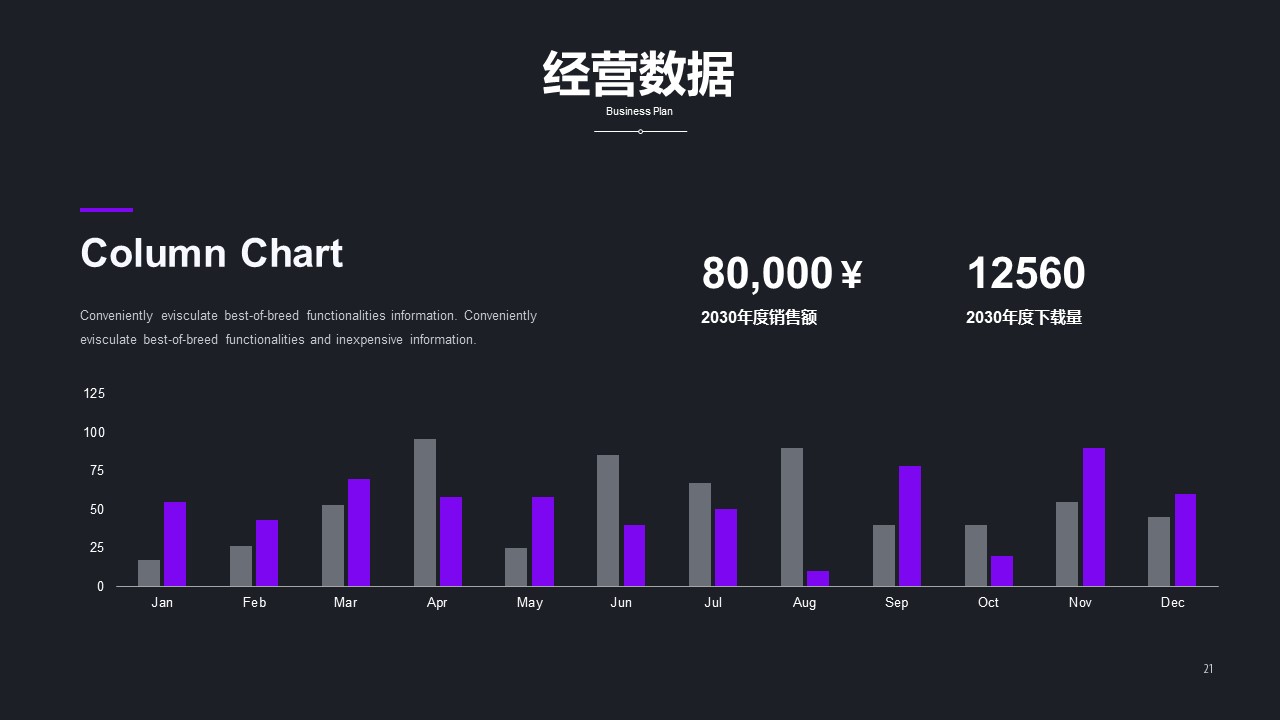
Task: Click the 75 y-axis value
Action: pyautogui.click(x=97, y=471)
